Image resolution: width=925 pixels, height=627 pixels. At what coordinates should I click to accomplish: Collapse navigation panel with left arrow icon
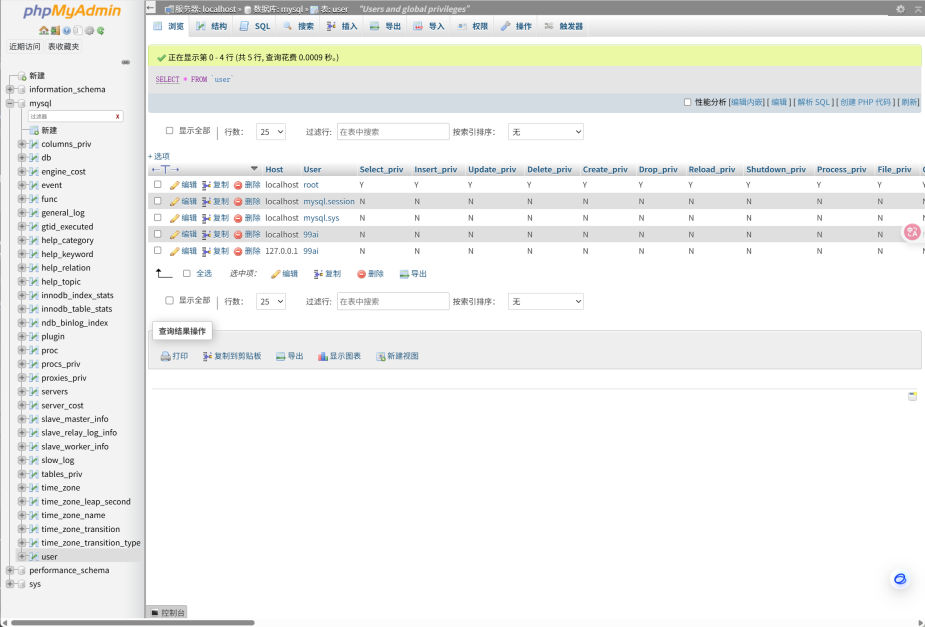[x=151, y=8]
